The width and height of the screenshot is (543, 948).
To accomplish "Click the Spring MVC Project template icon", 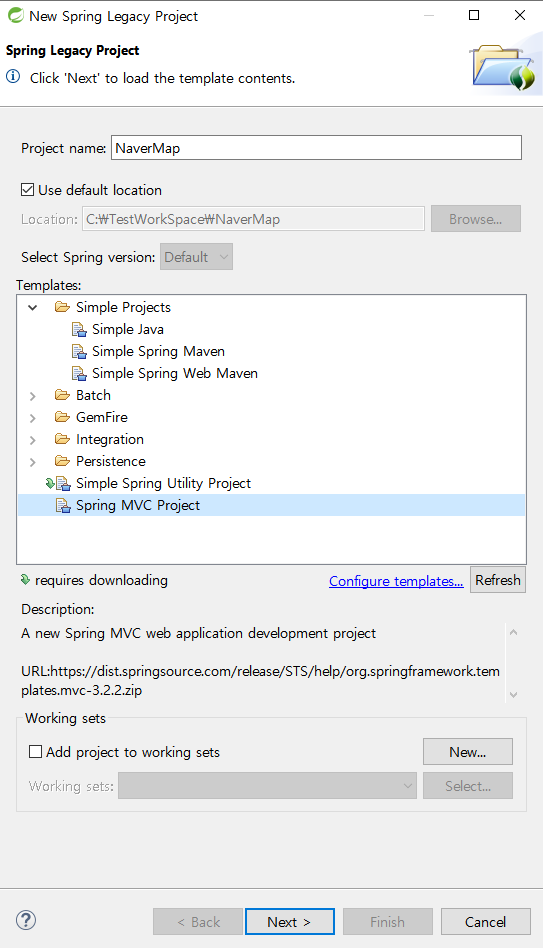I will click(63, 505).
